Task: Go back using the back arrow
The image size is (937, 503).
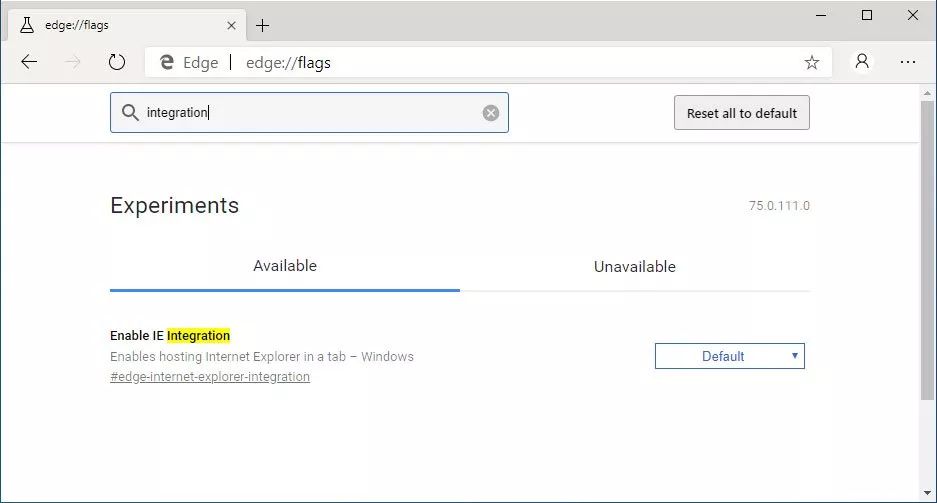Action: point(29,62)
